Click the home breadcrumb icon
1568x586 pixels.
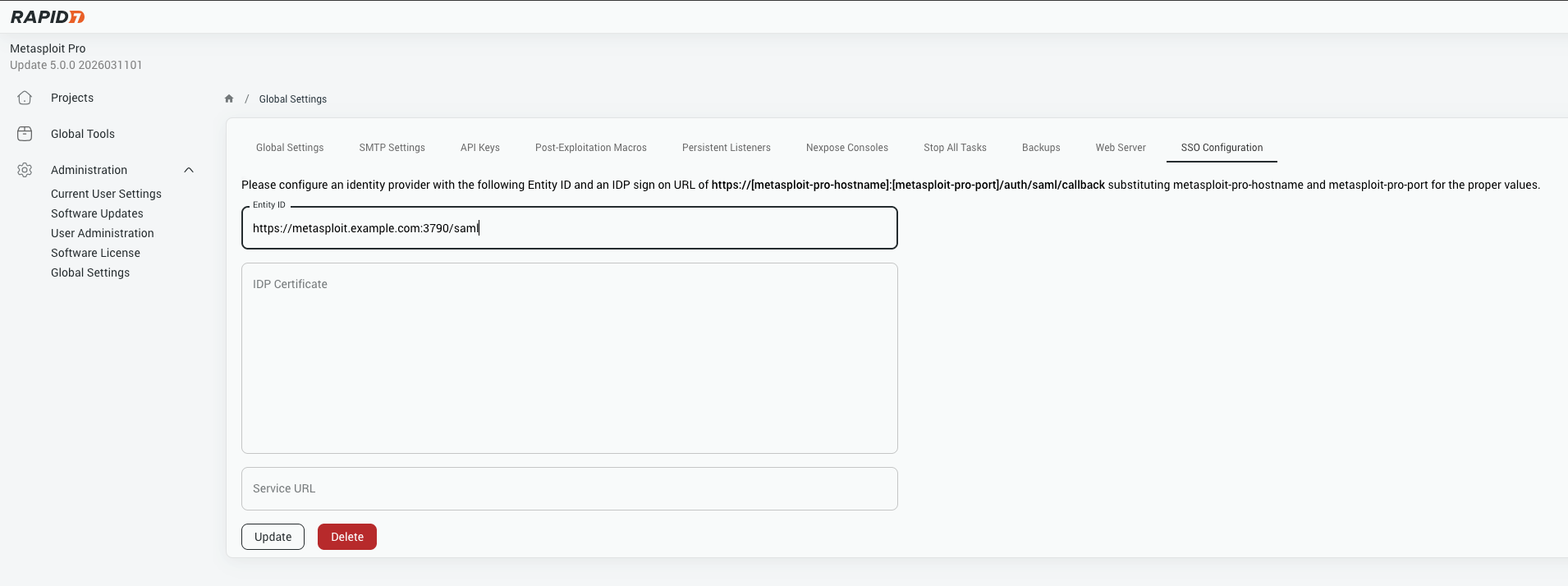pos(229,99)
